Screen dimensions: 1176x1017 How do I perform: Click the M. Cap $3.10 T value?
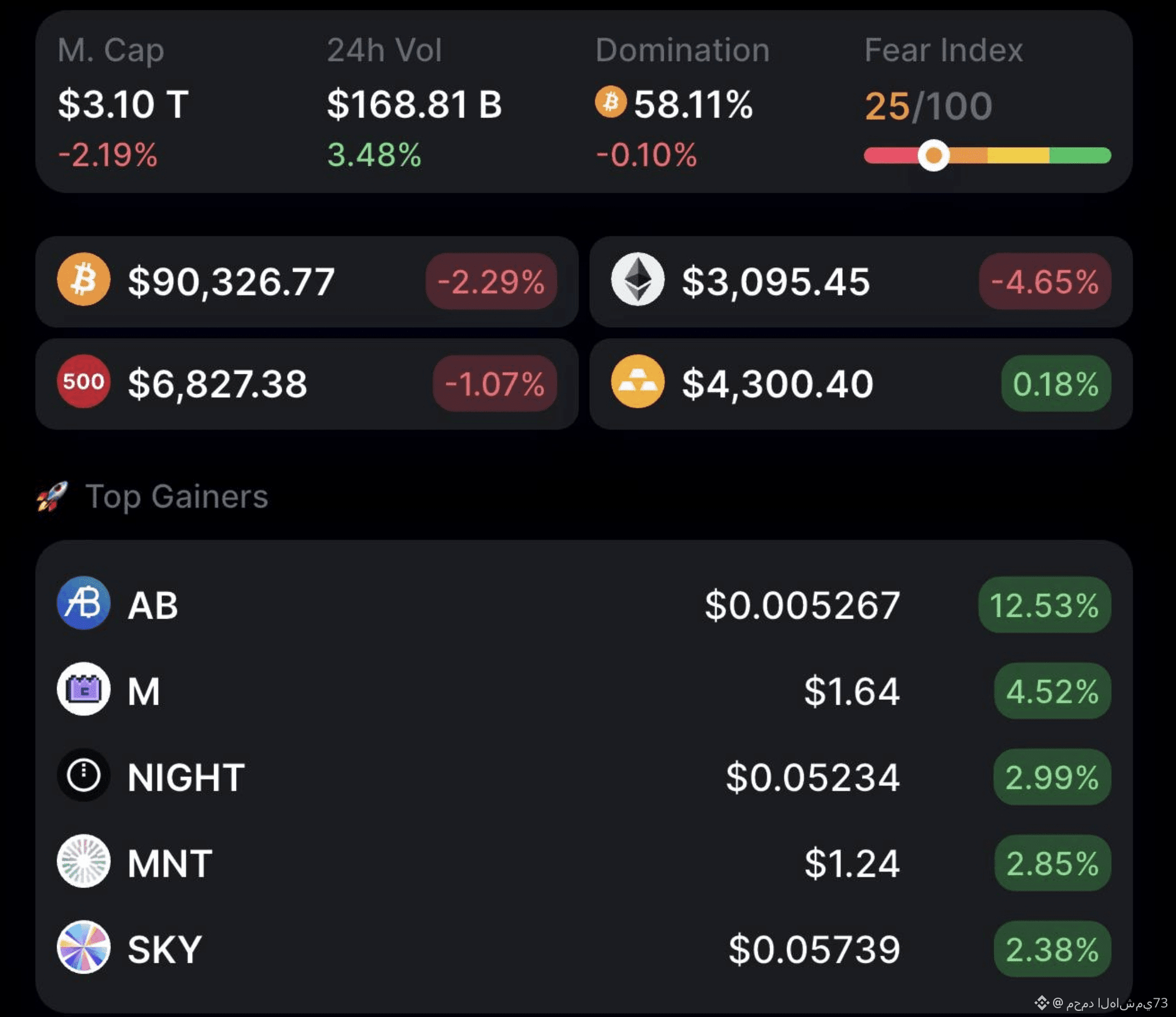123,104
